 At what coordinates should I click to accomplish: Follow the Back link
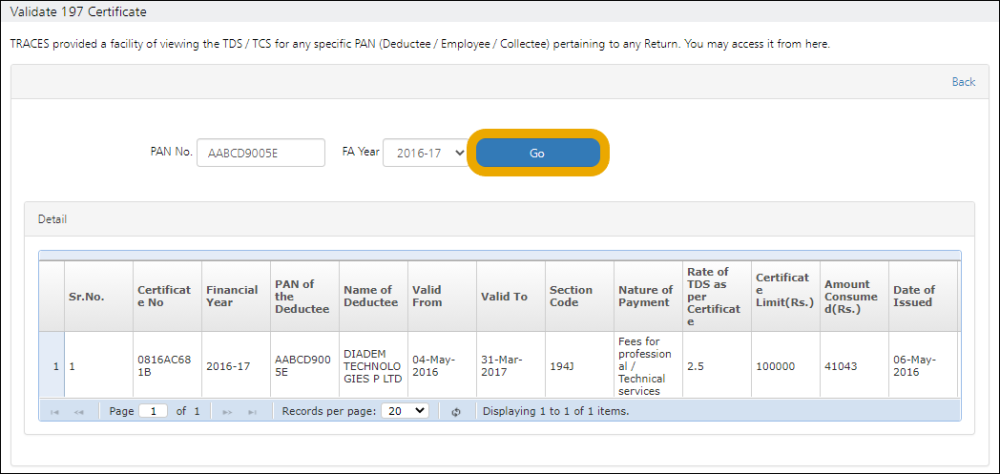[x=963, y=82]
